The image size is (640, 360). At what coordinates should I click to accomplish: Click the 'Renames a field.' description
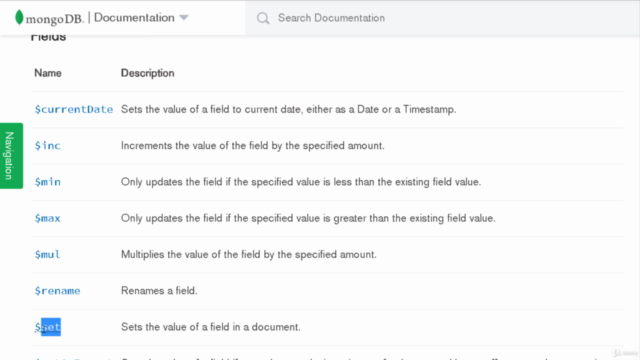tap(159, 291)
